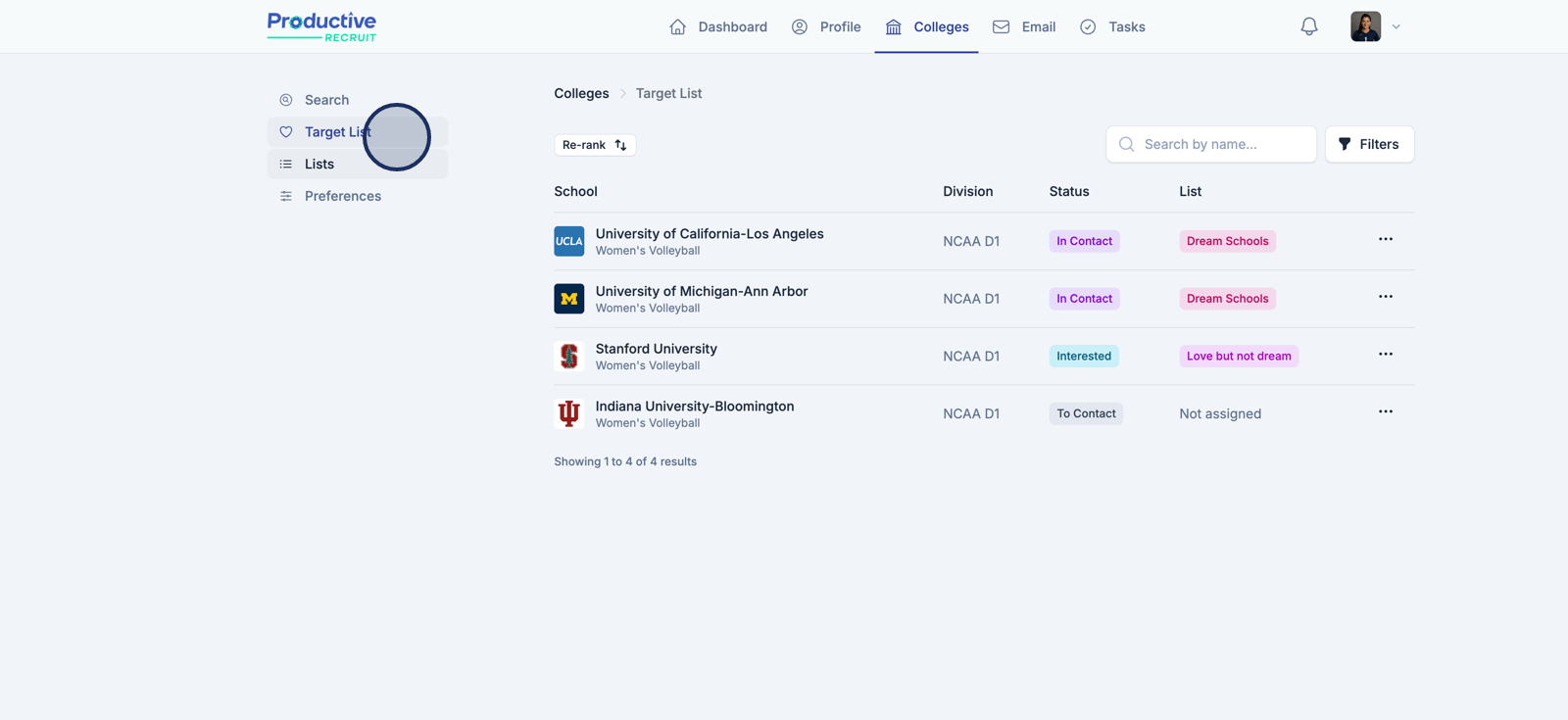Click the UCLA logo
The width and height of the screenshot is (1568, 720).
pyautogui.click(x=569, y=241)
